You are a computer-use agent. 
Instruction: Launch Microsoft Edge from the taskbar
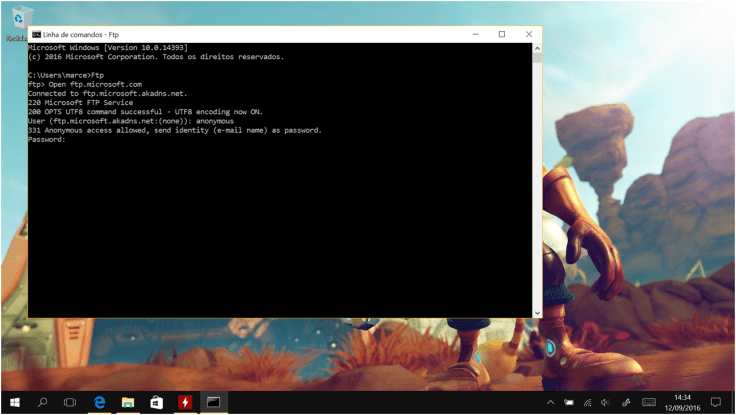(x=100, y=402)
